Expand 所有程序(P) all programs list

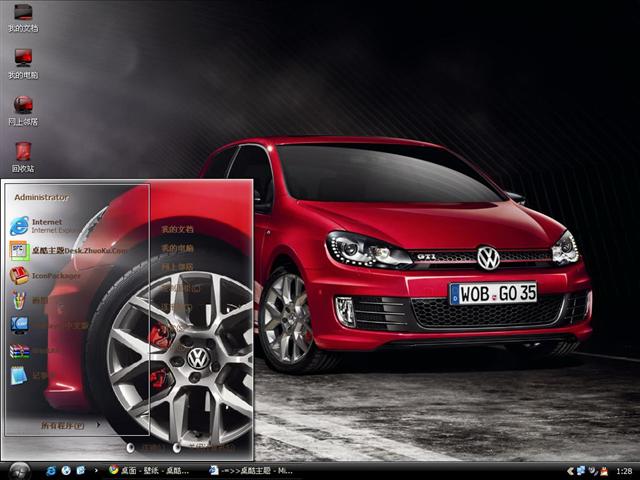(x=70, y=425)
